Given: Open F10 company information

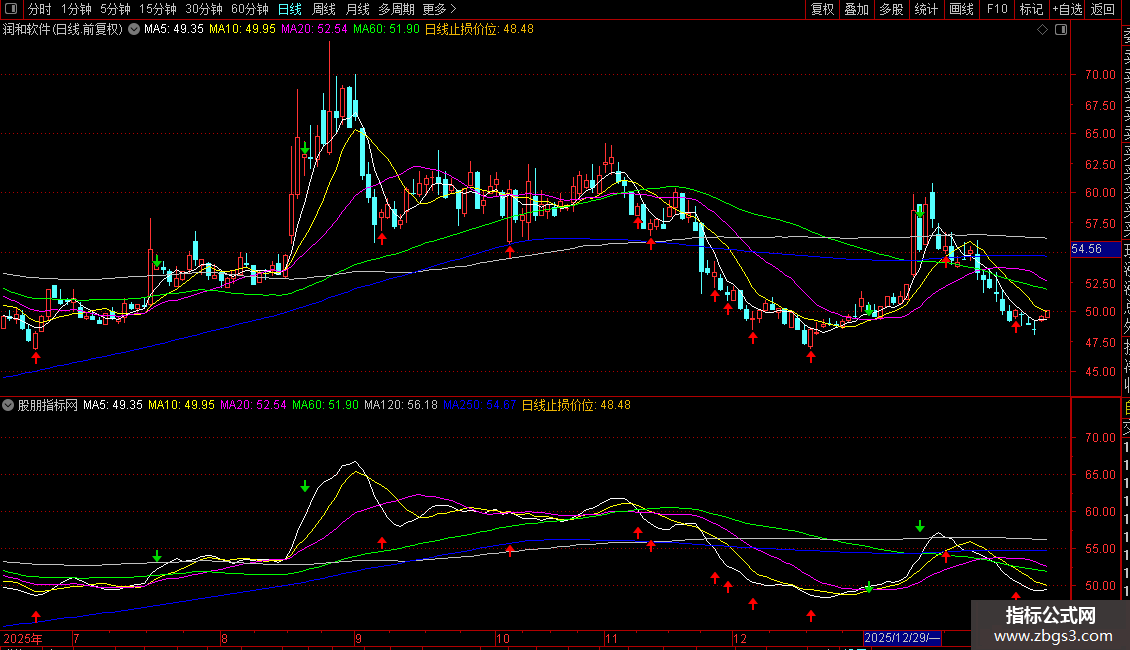Looking at the screenshot, I should (996, 9).
